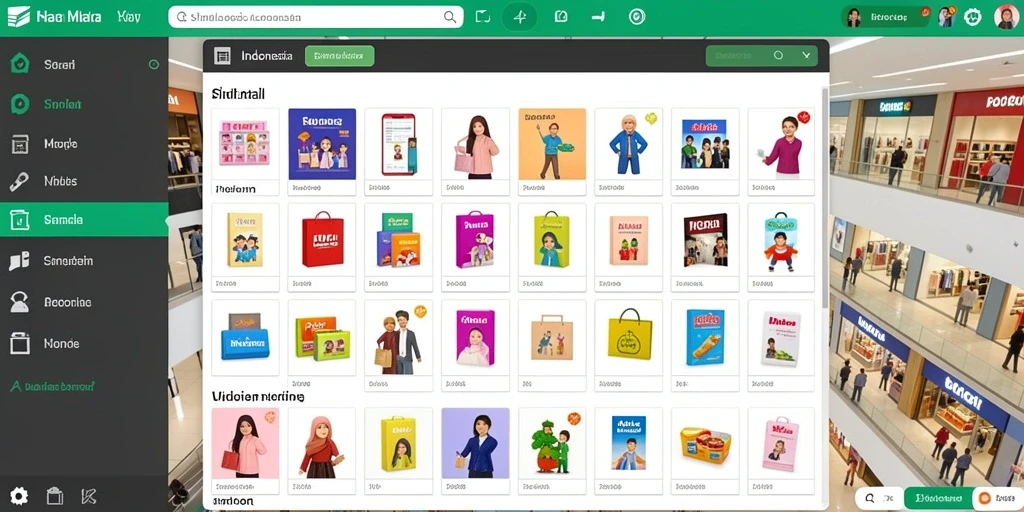Click the sparkle star icon in top bar

coord(520,17)
